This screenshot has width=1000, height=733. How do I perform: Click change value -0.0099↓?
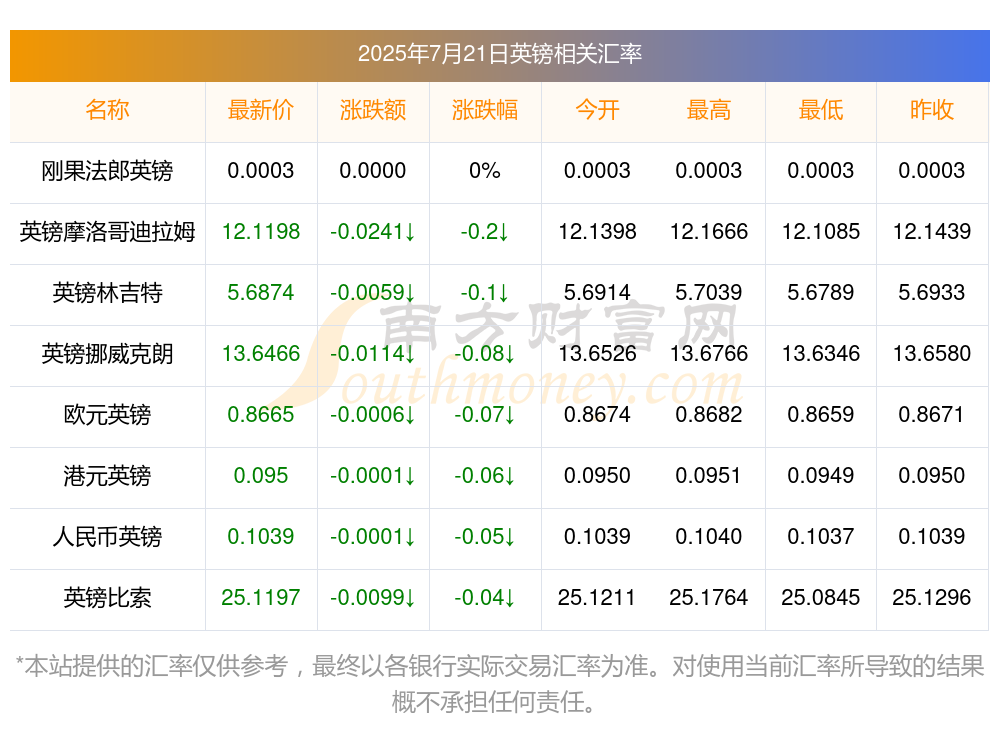pyautogui.click(x=372, y=598)
